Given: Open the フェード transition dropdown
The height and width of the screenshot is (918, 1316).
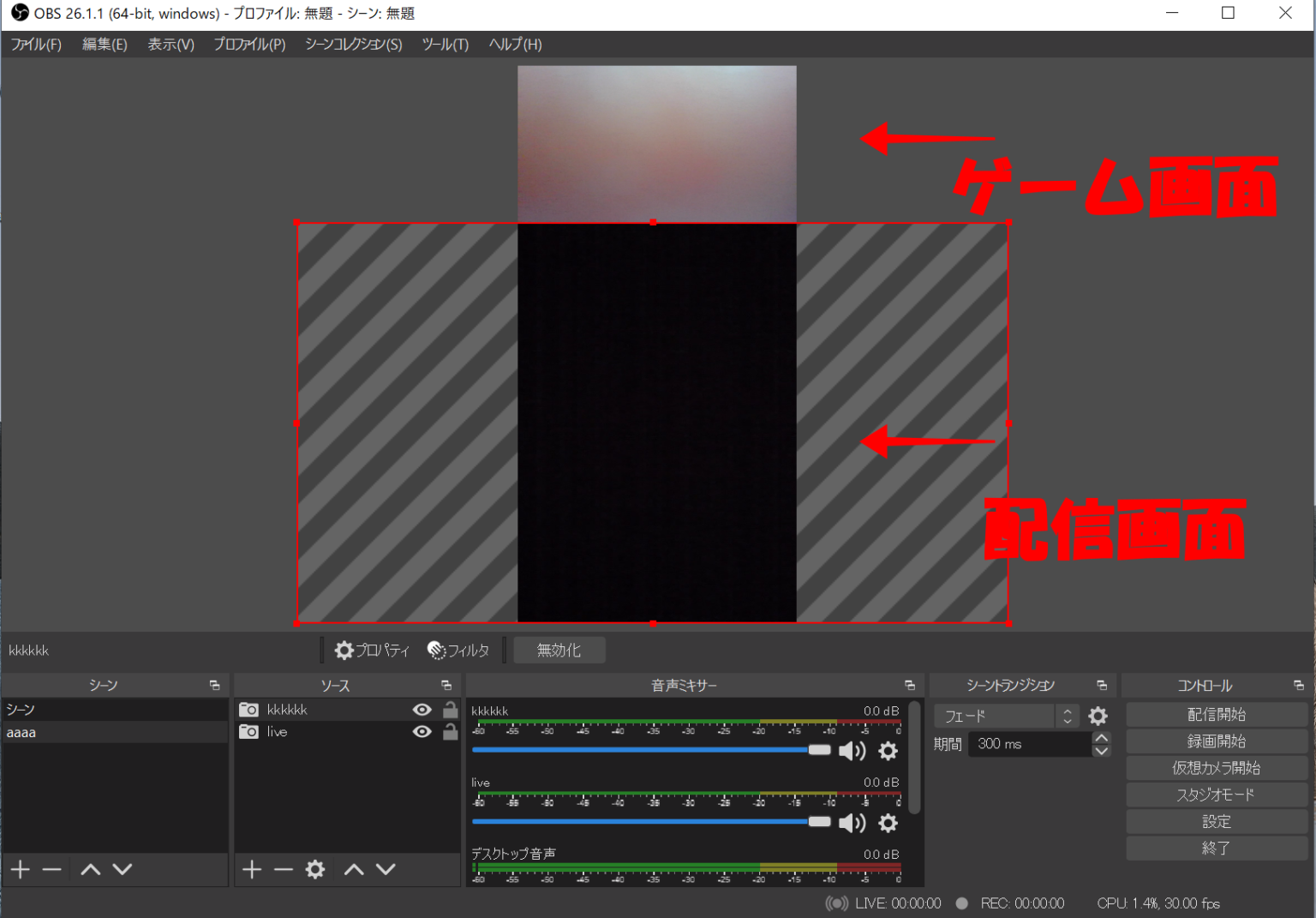Looking at the screenshot, I should tap(994, 716).
